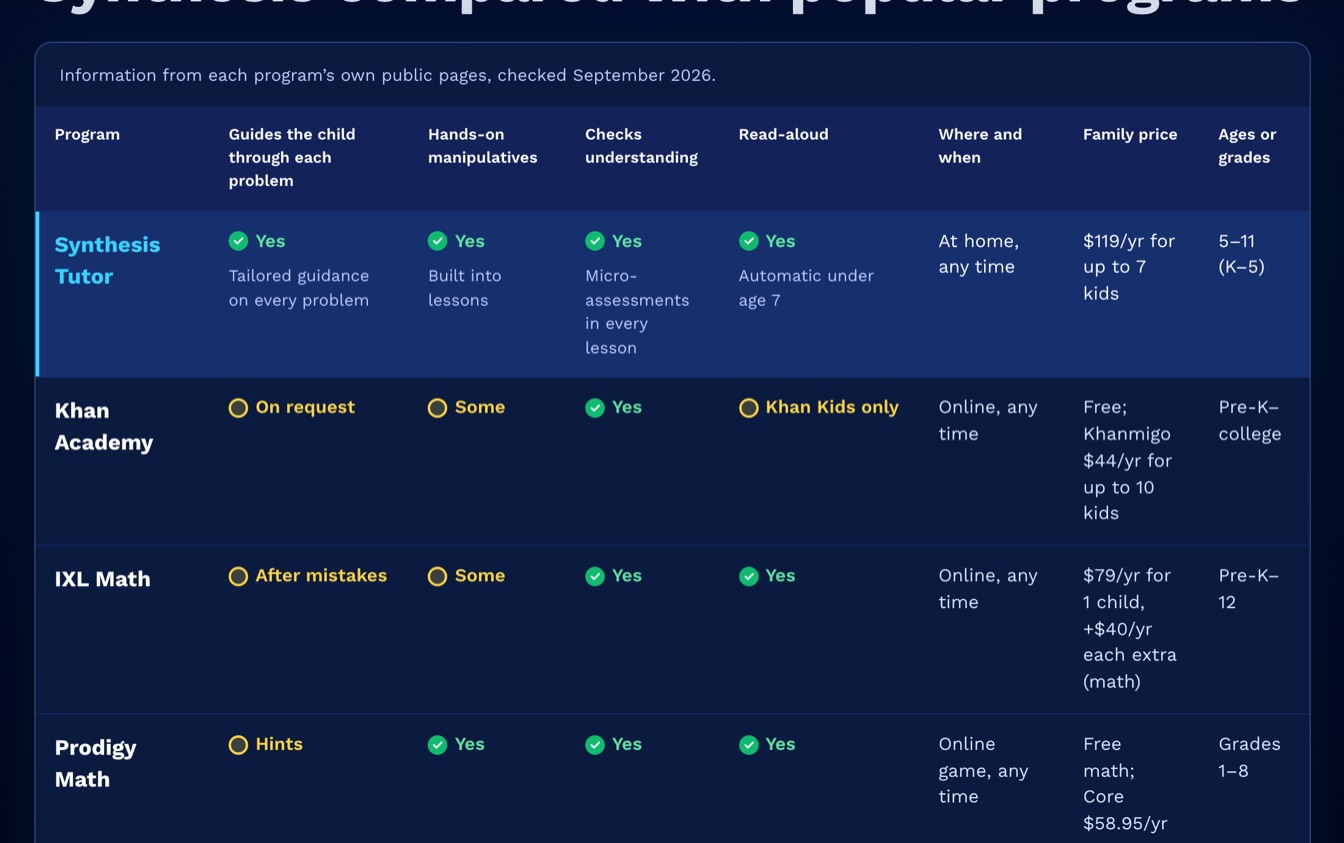Viewport: 1344px width, 843px height.
Task: Click the text Built into lessons
Action: point(465,288)
